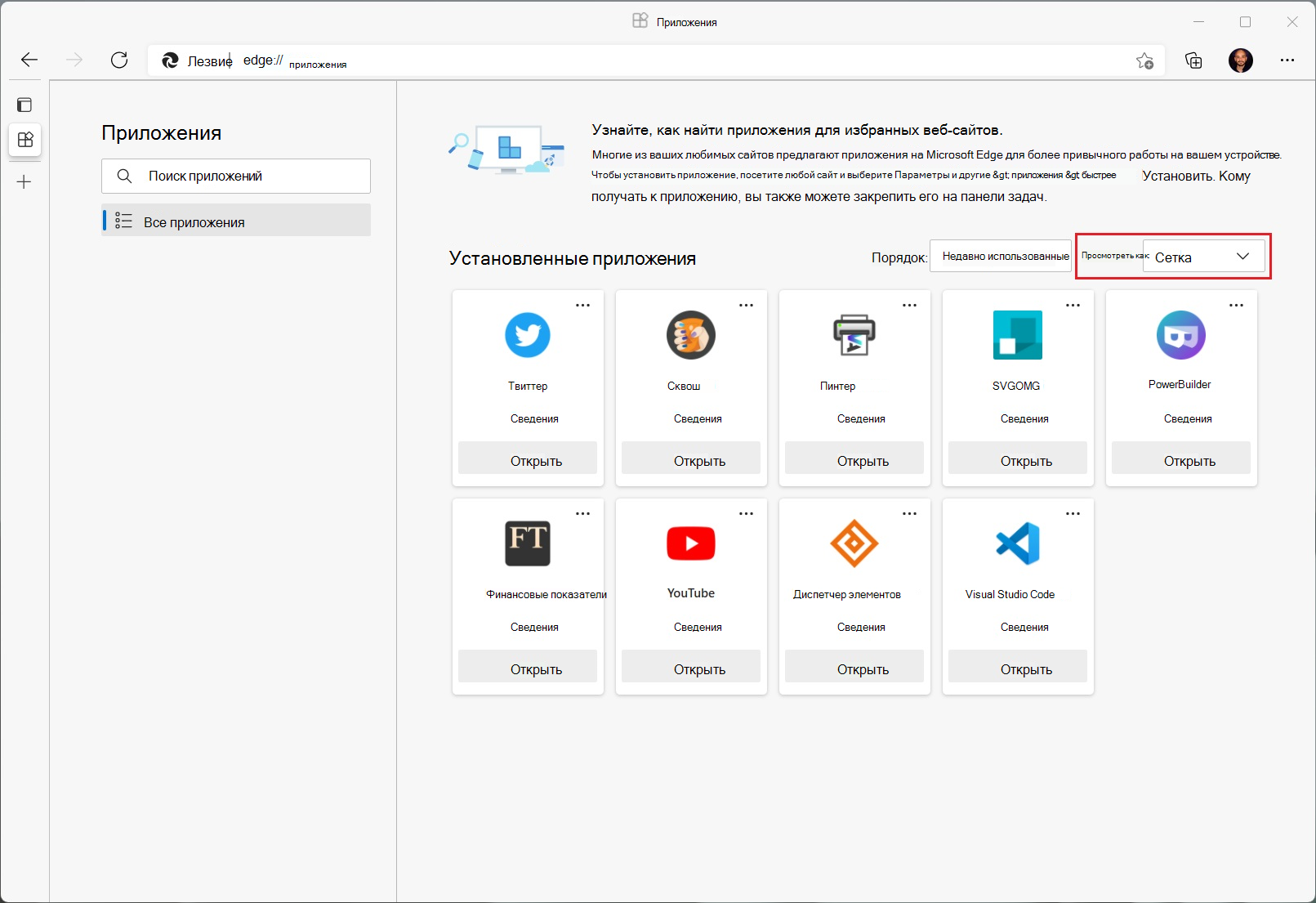
Task: Open SVGOMG app with Открыть button
Action: 1018,459
